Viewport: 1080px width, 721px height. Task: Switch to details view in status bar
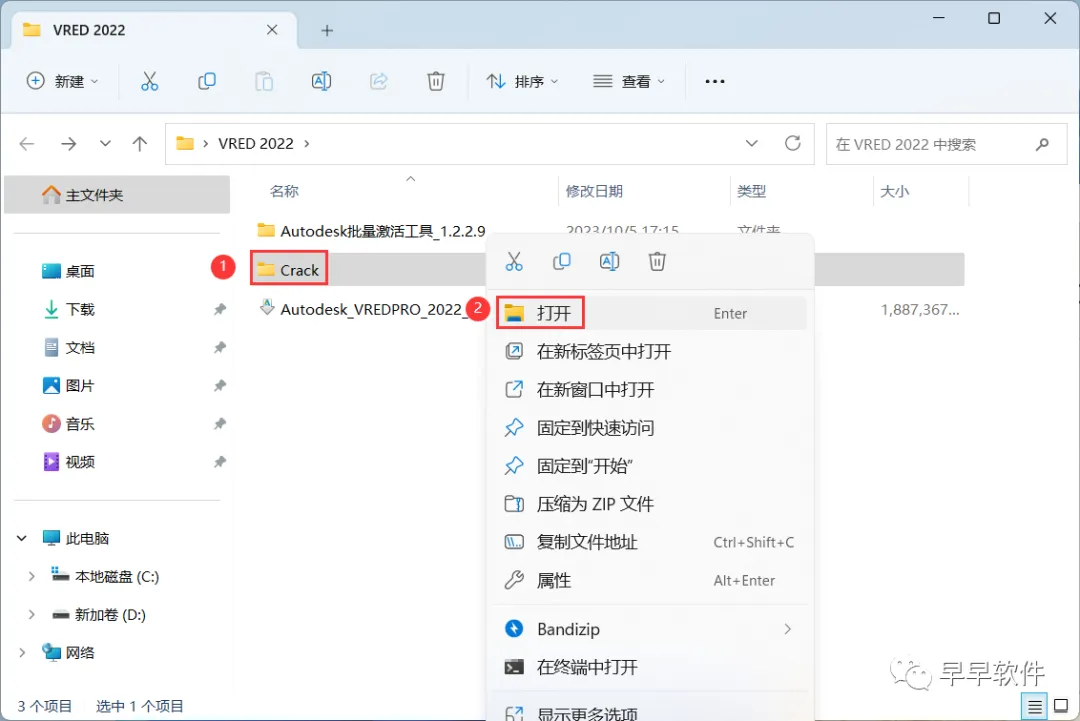pyautogui.click(x=1035, y=707)
